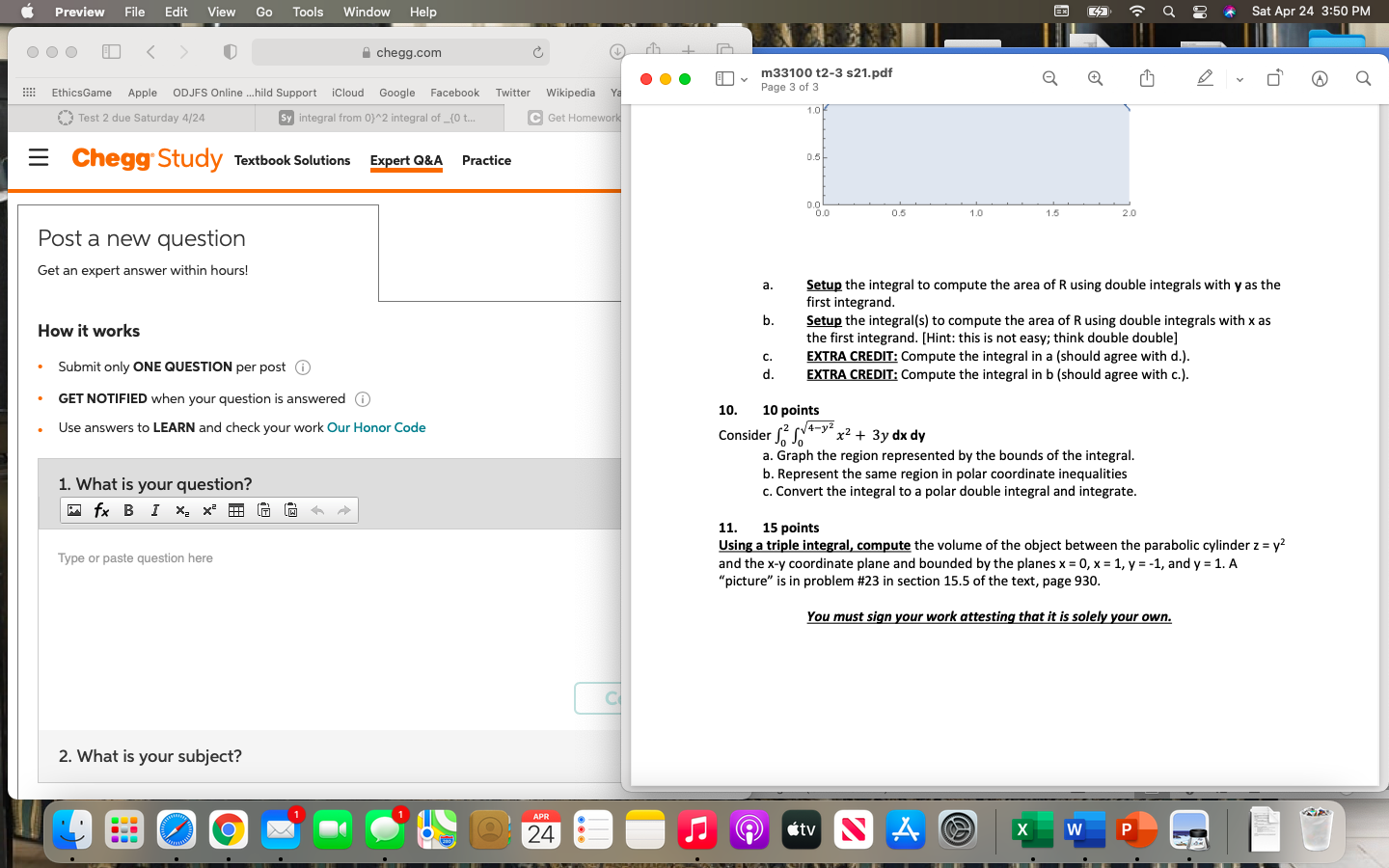This screenshot has height=868, width=1389.
Task: Apply superscript formatting
Action: [x=209, y=509]
